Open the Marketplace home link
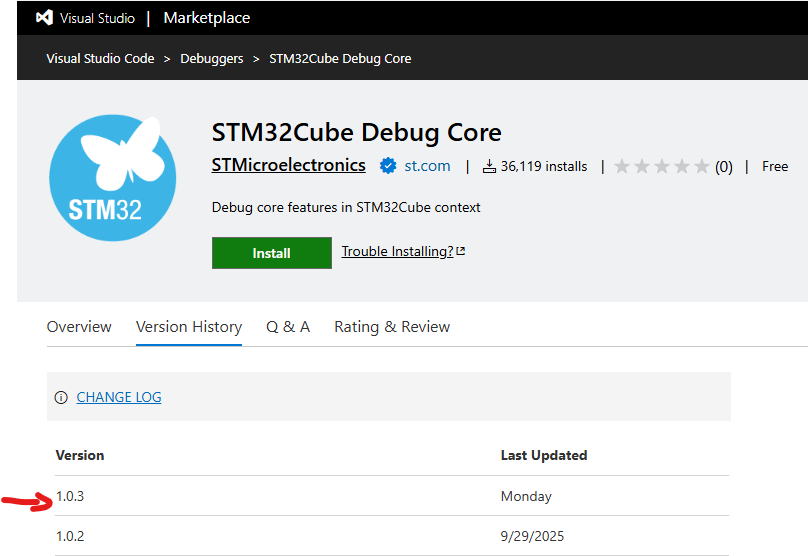Screen dimensions: 808x556 point(206,18)
